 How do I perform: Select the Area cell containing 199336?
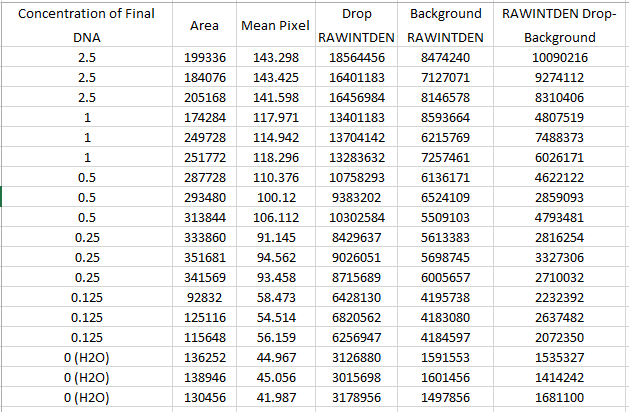click(x=205, y=57)
